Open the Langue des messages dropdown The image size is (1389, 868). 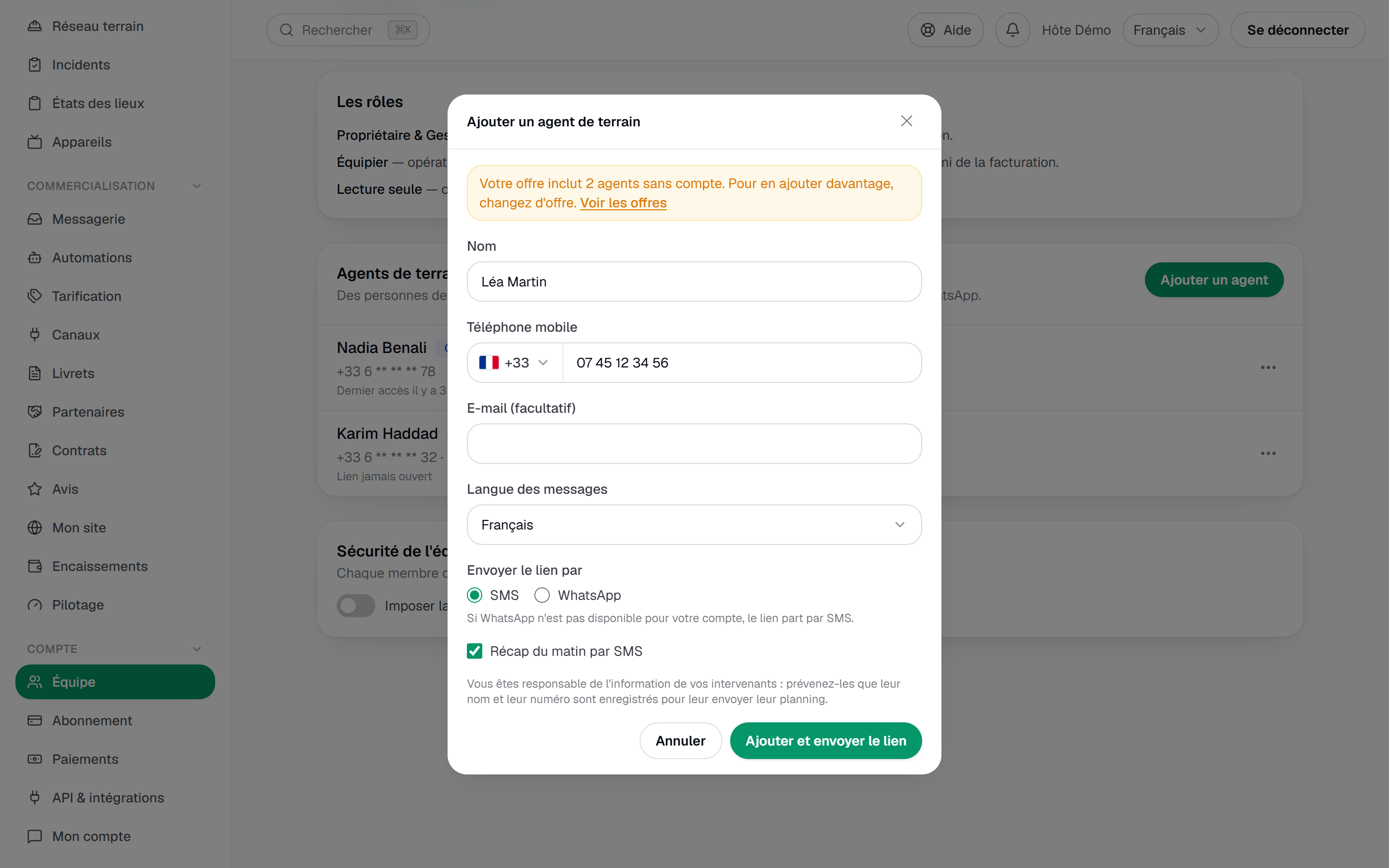pyautogui.click(x=694, y=525)
